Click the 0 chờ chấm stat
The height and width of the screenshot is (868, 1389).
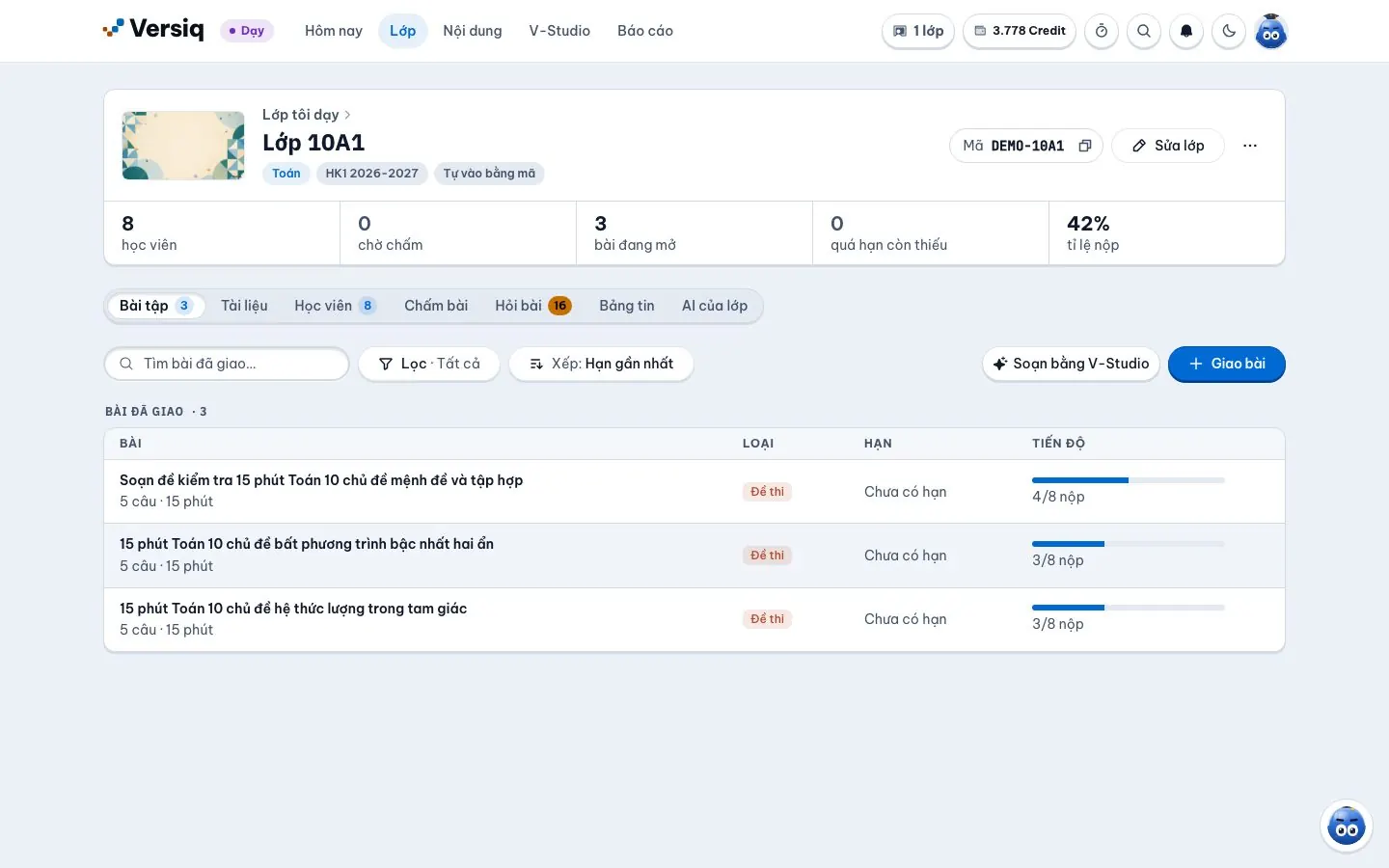(x=458, y=232)
